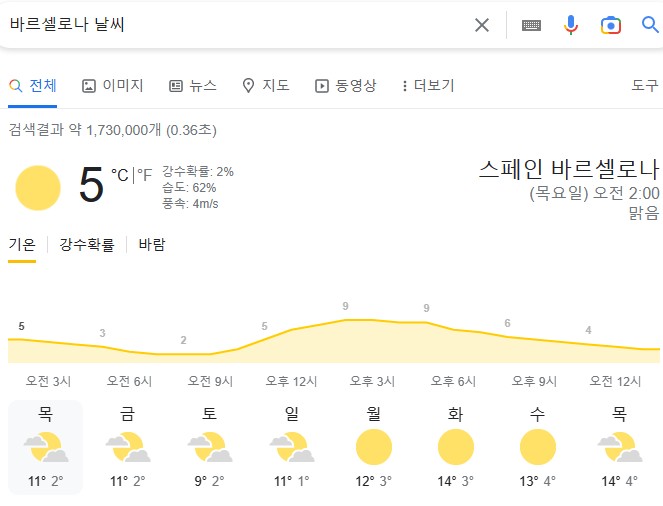Open the 도구 search tools
The image size is (663, 506).
pos(645,86)
